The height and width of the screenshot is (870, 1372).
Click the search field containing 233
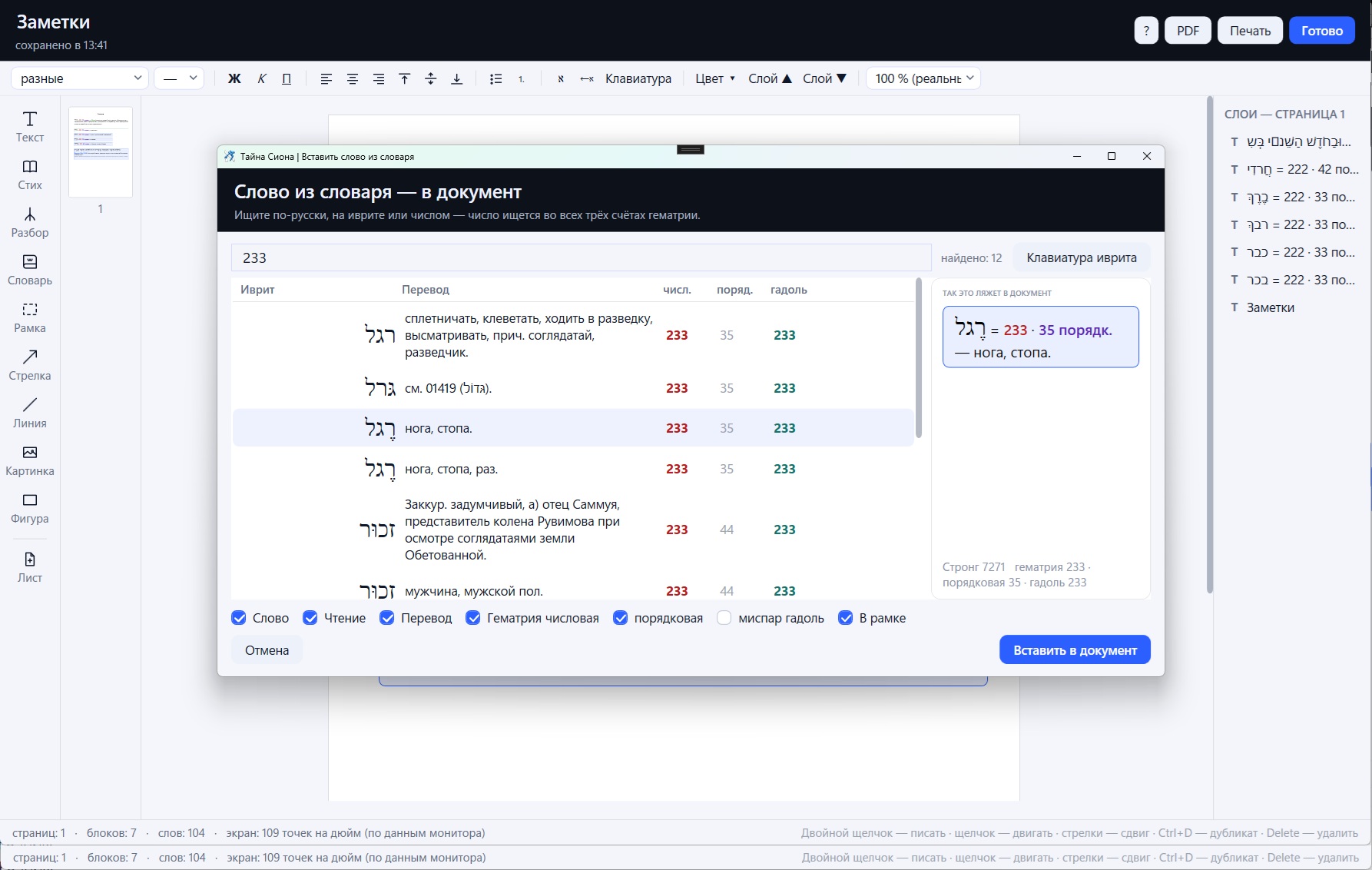pos(582,257)
